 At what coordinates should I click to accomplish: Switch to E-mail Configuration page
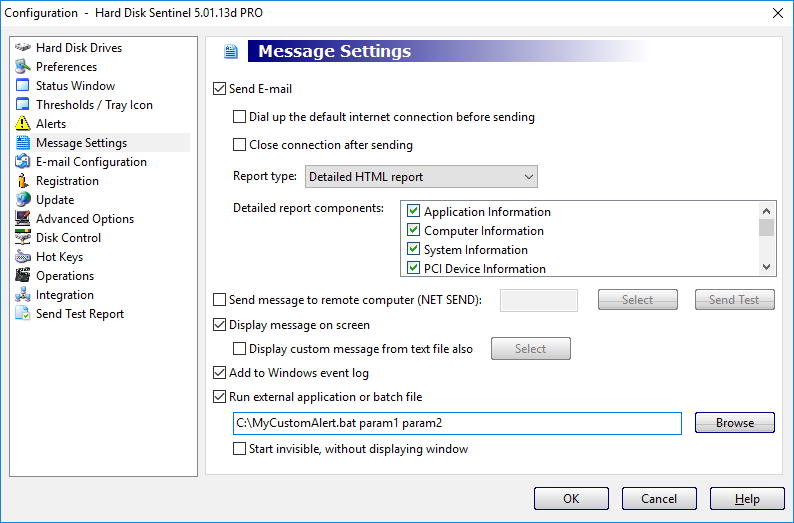coord(91,162)
